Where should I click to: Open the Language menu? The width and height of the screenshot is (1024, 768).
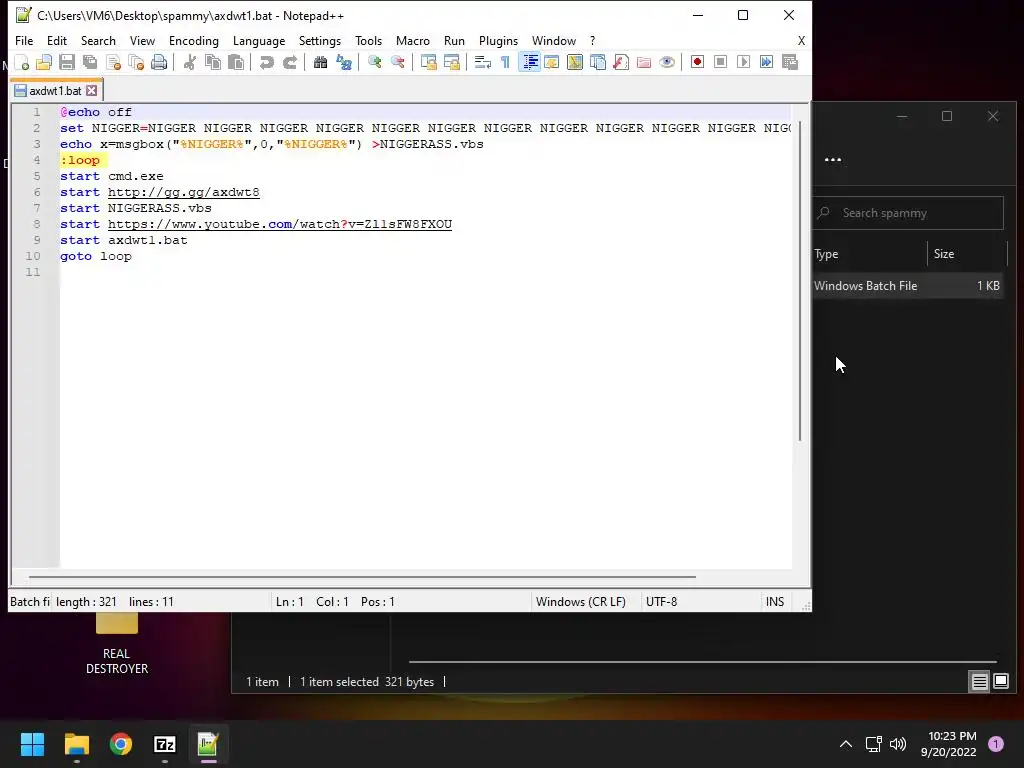pos(259,40)
